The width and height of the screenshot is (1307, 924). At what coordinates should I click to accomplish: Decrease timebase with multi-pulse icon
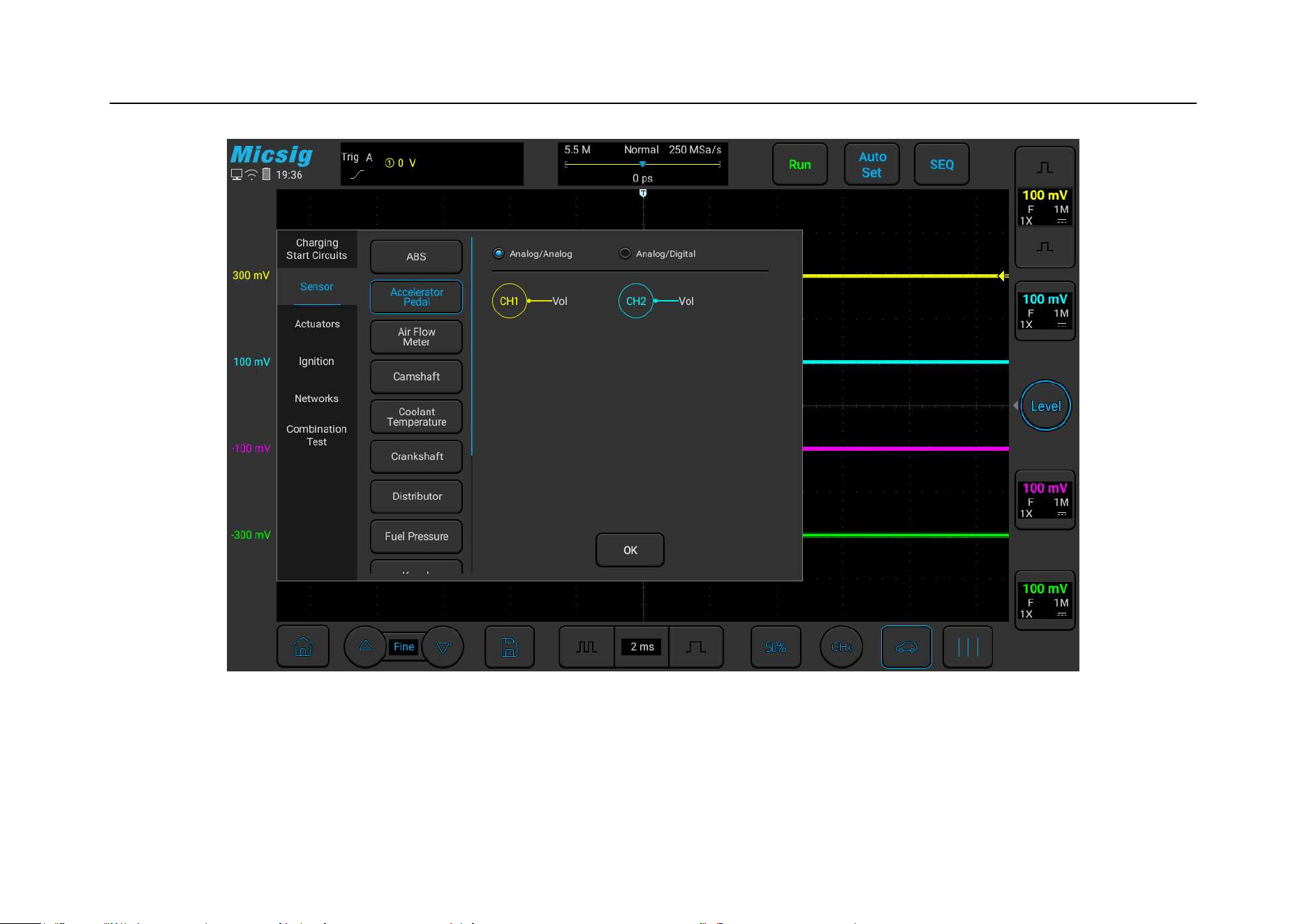coord(586,647)
